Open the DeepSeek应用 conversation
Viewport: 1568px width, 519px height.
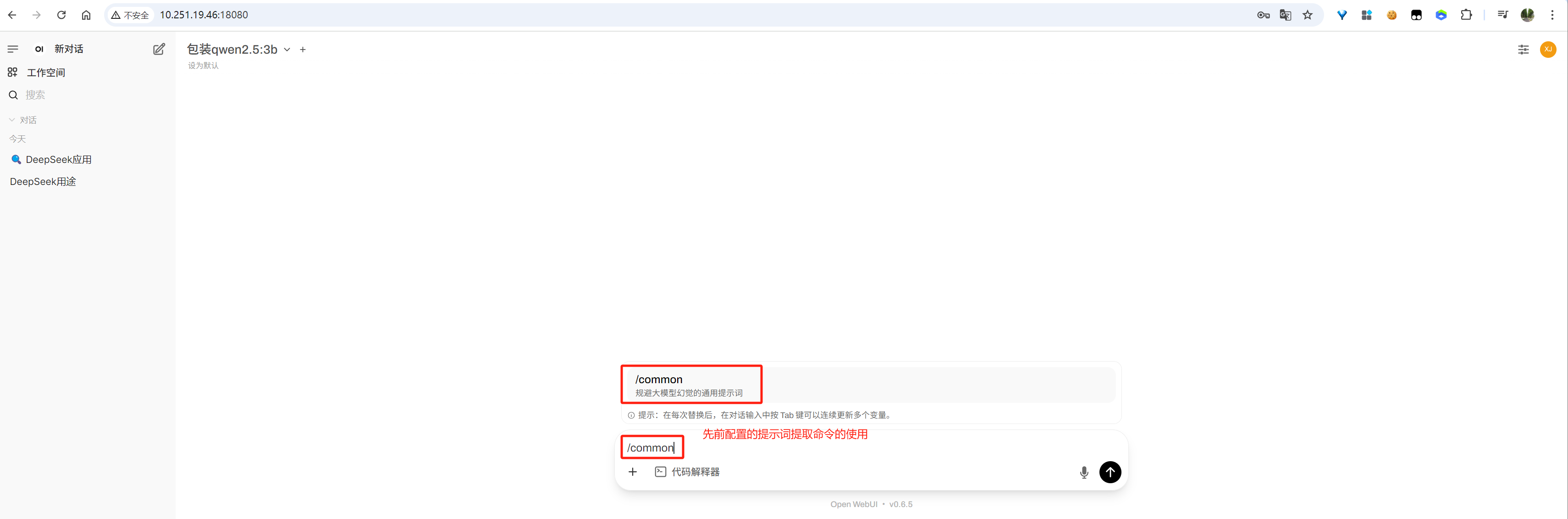58,160
